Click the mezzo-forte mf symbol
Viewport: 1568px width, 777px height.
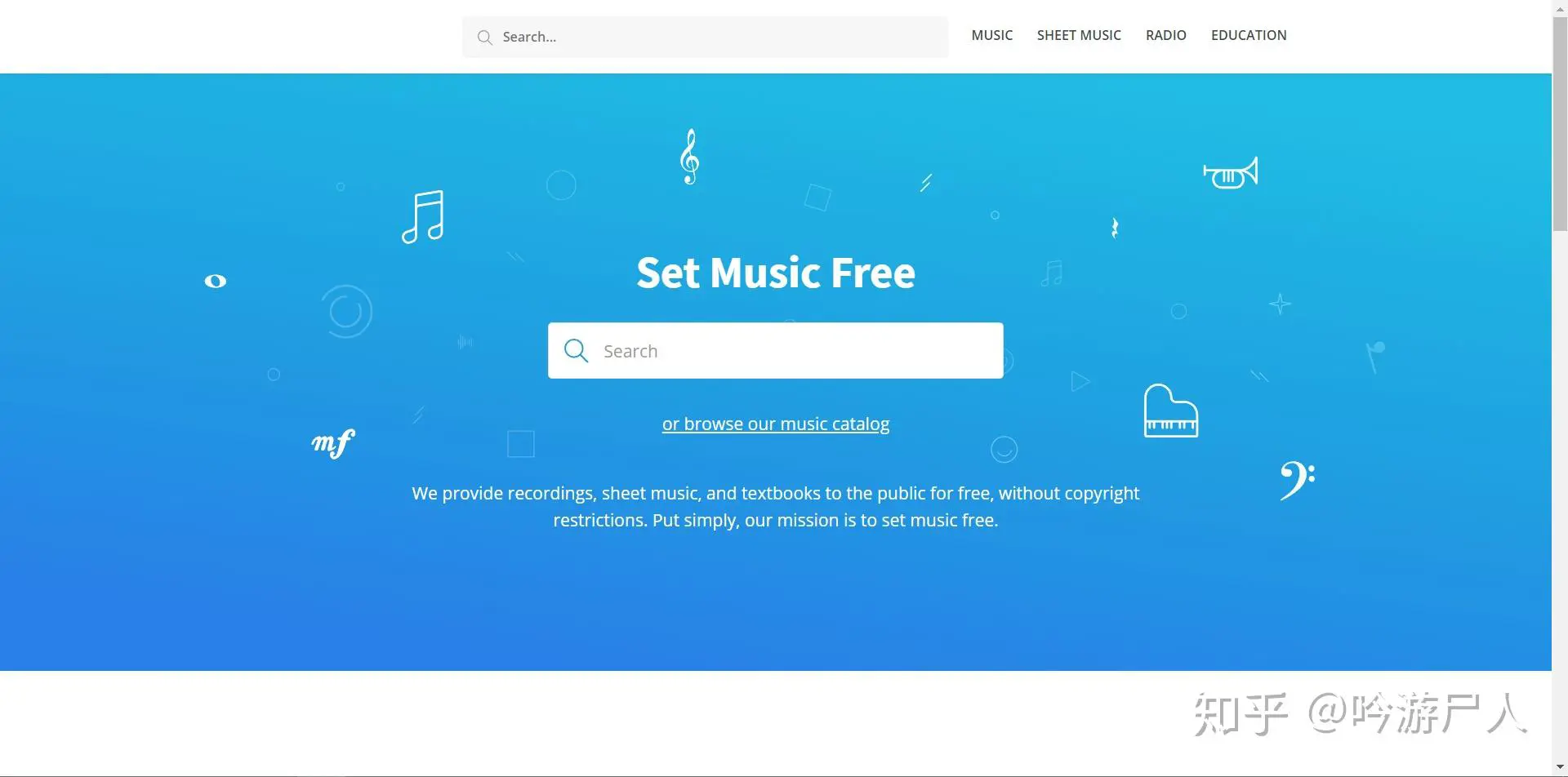pyautogui.click(x=333, y=443)
